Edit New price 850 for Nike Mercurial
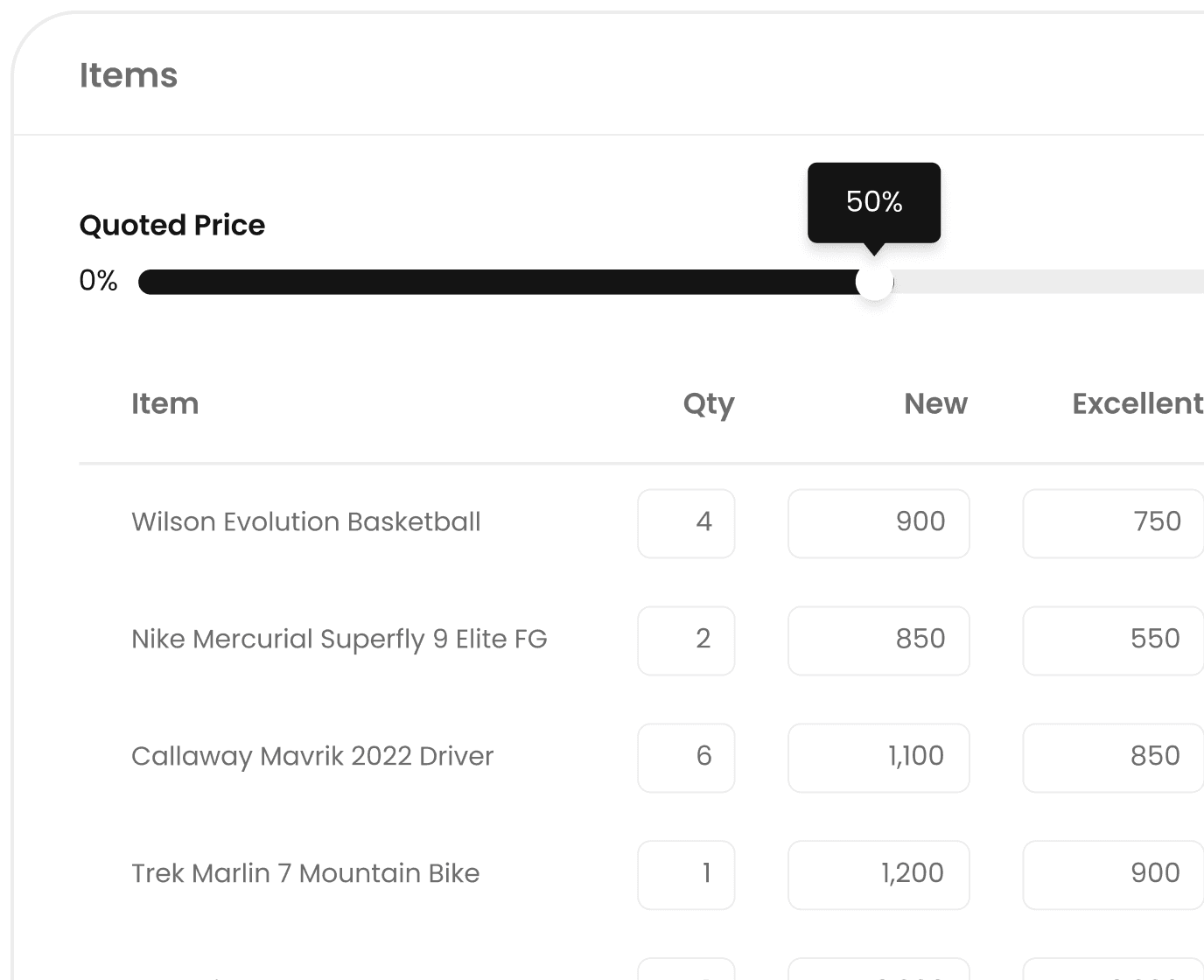 pos(878,640)
